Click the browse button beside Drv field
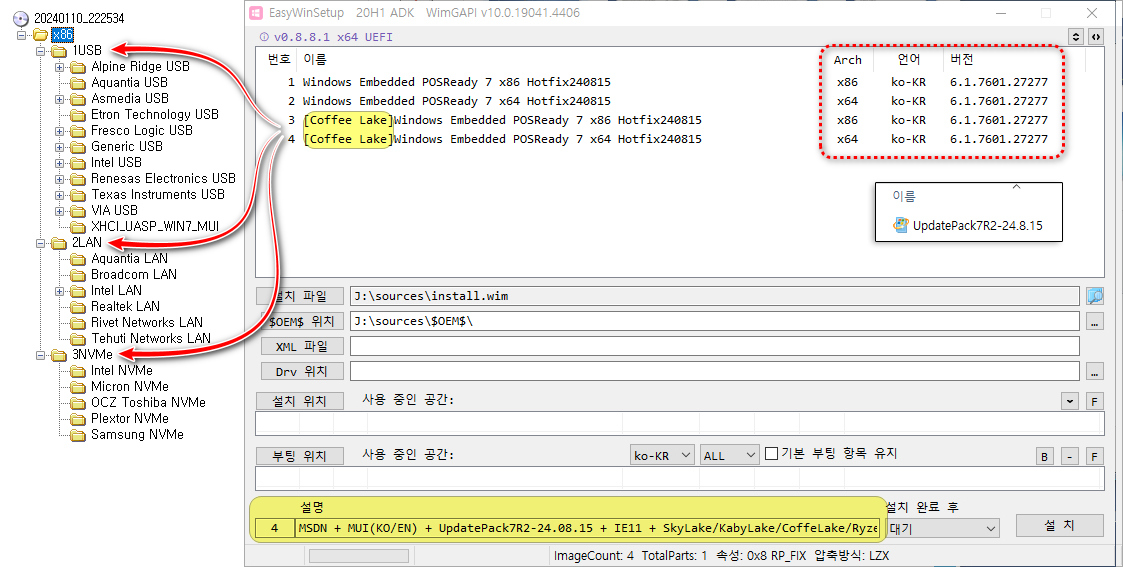This screenshot has height=567, width=1123. [1094, 372]
